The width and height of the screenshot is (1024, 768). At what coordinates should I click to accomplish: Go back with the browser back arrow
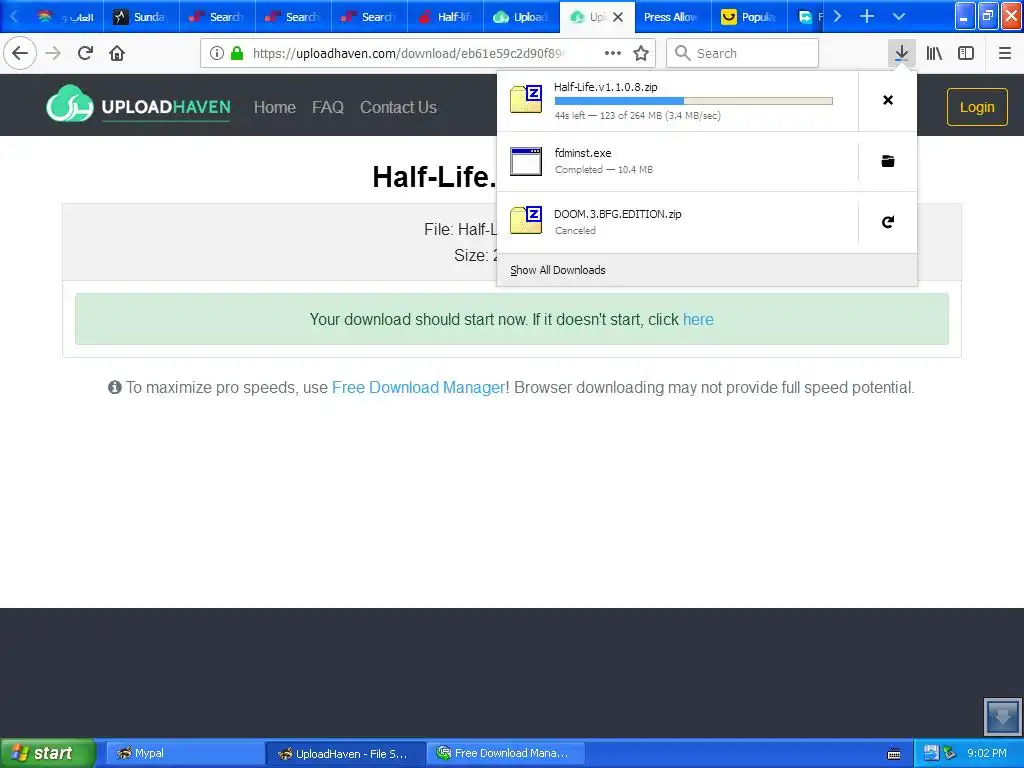20,53
